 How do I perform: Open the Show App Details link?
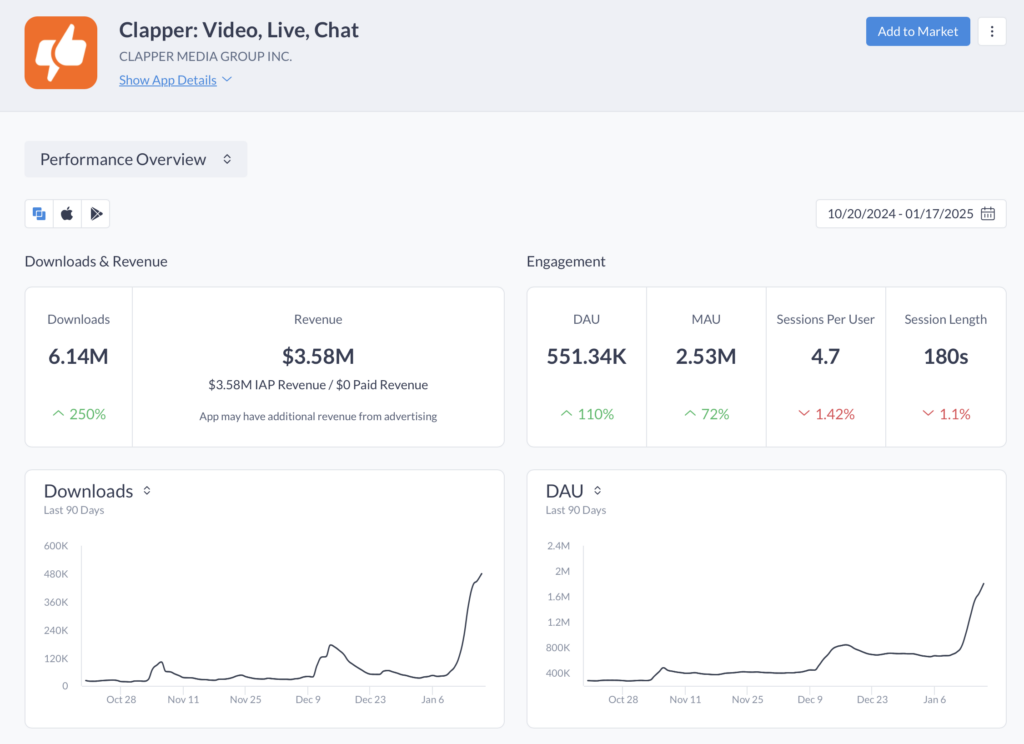167,80
